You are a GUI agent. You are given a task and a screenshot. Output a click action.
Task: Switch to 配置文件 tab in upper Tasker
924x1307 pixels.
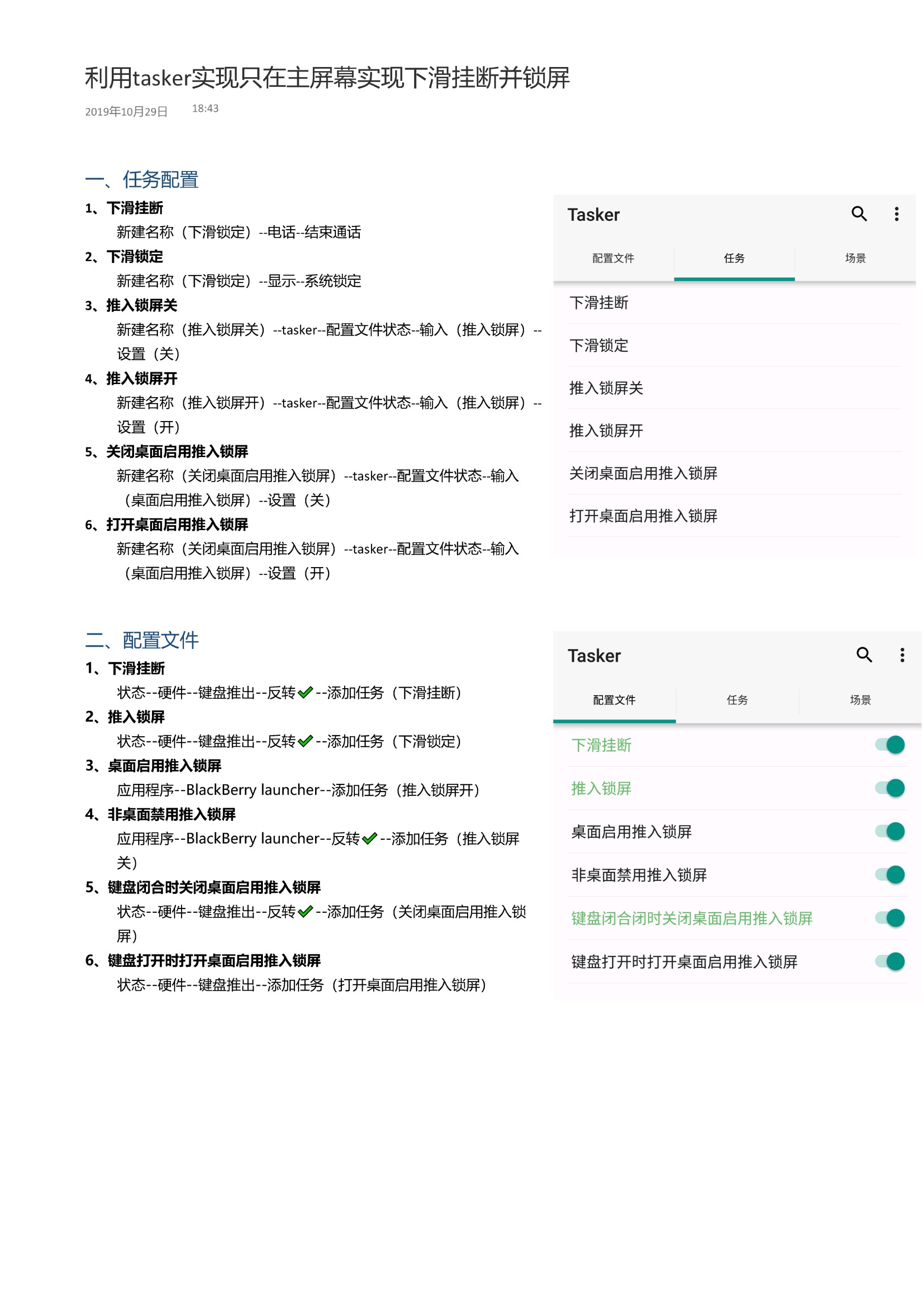tap(613, 258)
